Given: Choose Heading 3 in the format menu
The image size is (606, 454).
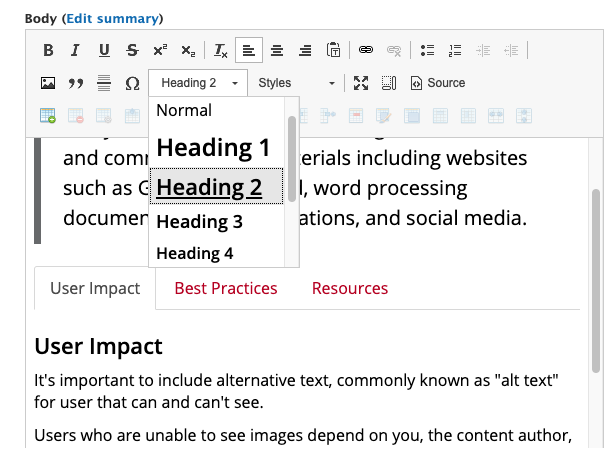Looking at the screenshot, I should [200, 221].
